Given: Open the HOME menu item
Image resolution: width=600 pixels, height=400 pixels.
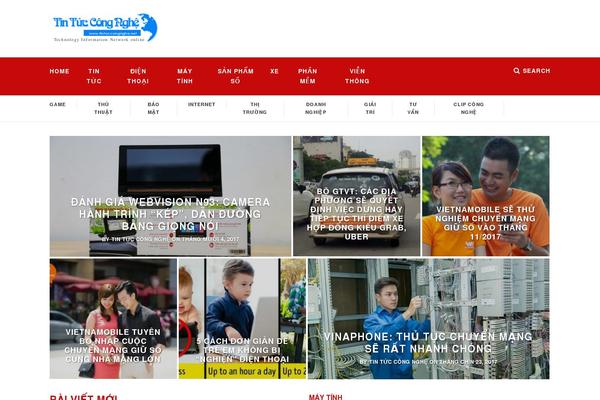Looking at the screenshot, I should coord(59,71).
